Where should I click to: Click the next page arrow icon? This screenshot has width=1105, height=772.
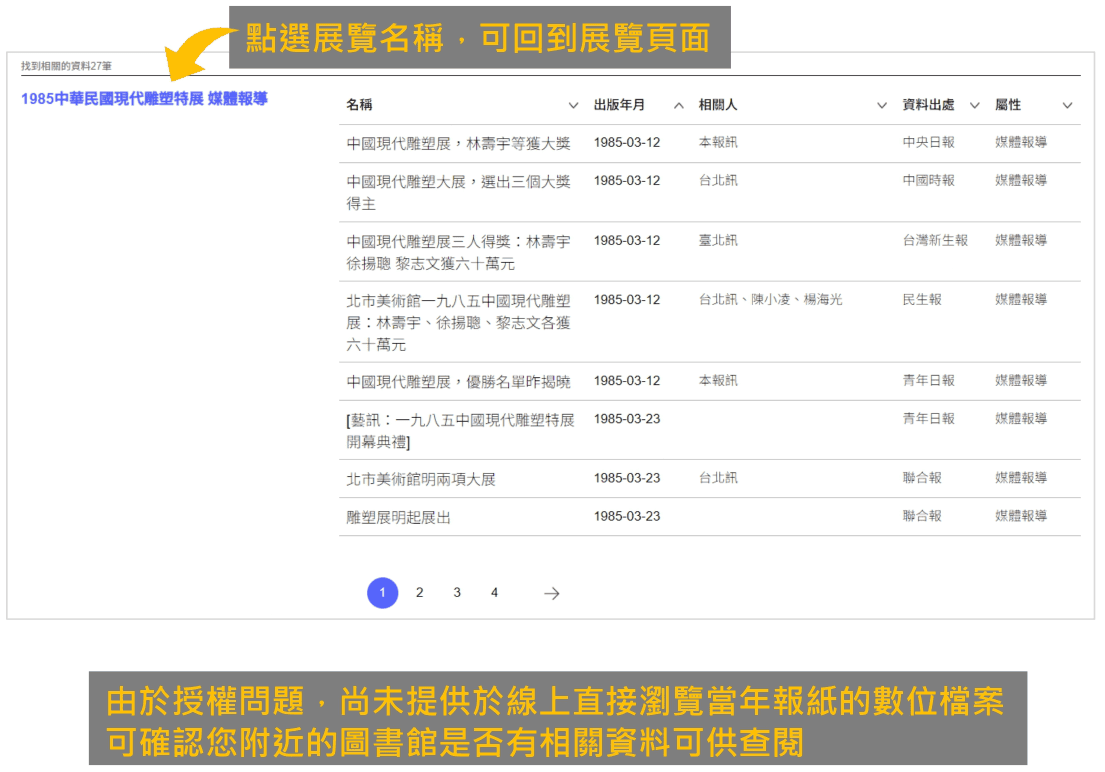551,593
